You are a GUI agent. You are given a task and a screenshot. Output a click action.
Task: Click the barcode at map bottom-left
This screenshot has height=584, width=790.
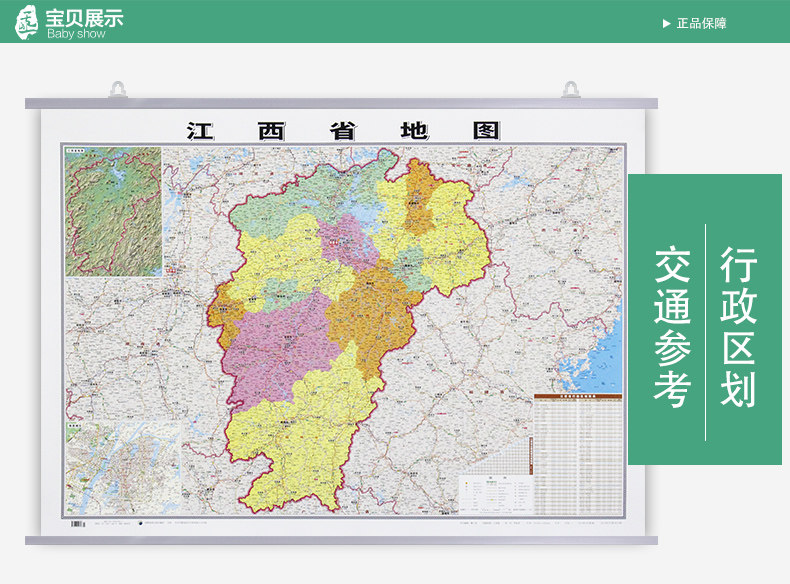coord(78,524)
